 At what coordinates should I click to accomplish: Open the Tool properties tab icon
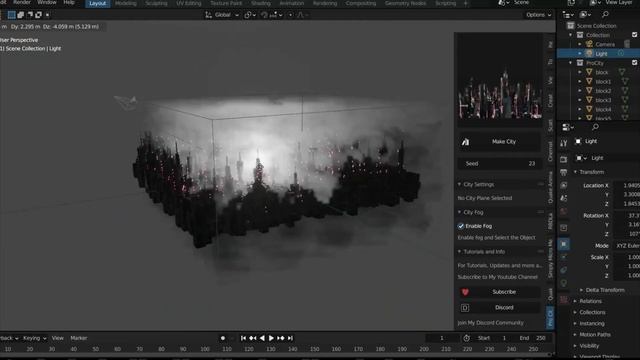pyautogui.click(x=564, y=143)
